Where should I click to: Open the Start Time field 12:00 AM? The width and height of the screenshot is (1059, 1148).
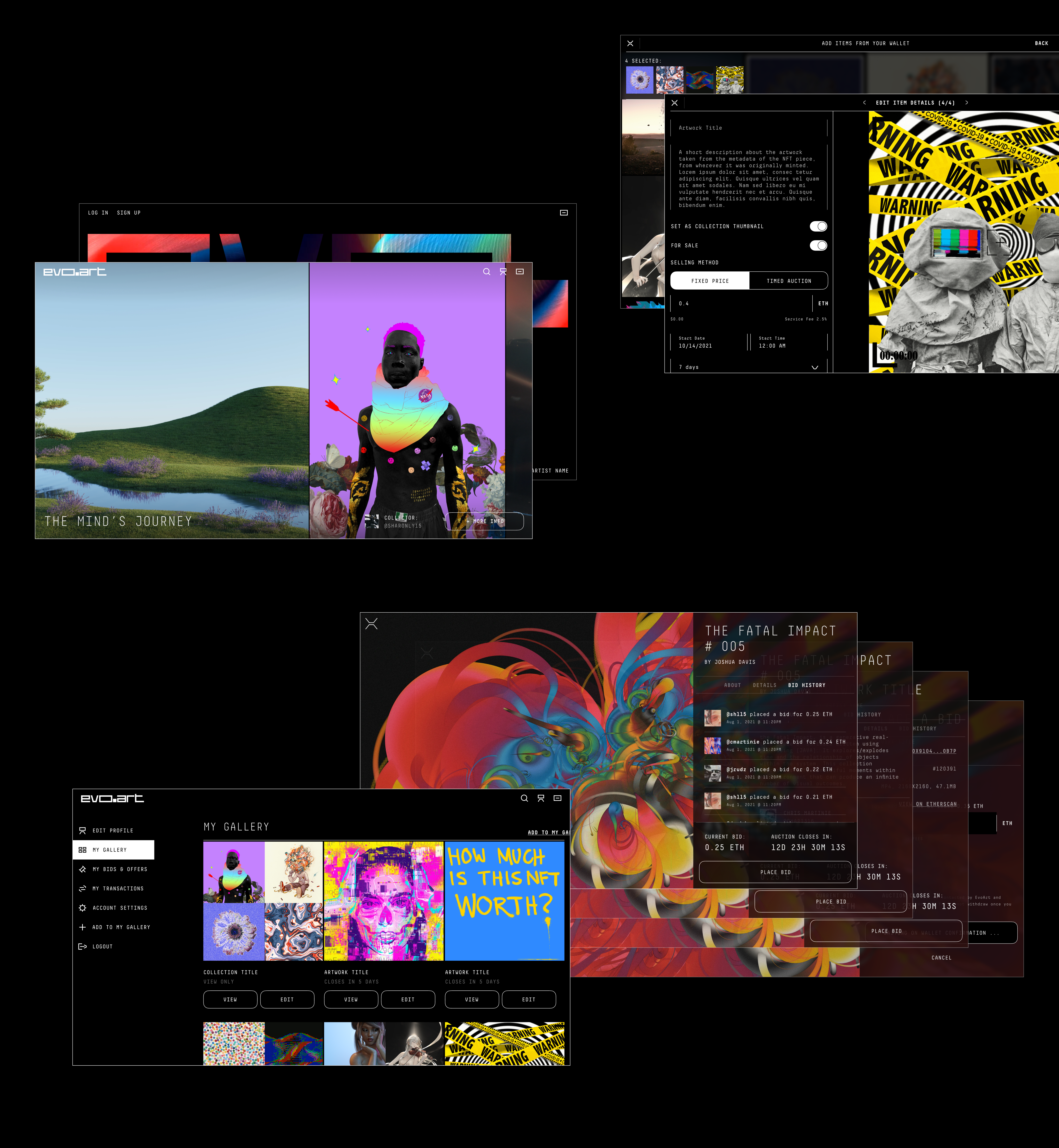click(x=789, y=342)
